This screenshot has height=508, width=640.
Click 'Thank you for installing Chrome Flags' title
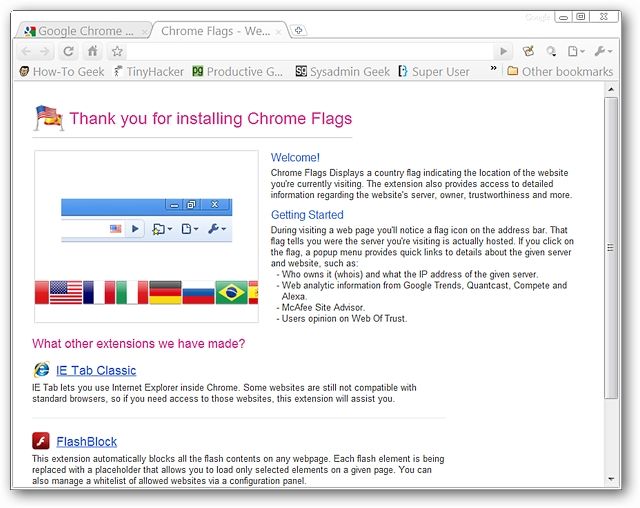tap(211, 119)
